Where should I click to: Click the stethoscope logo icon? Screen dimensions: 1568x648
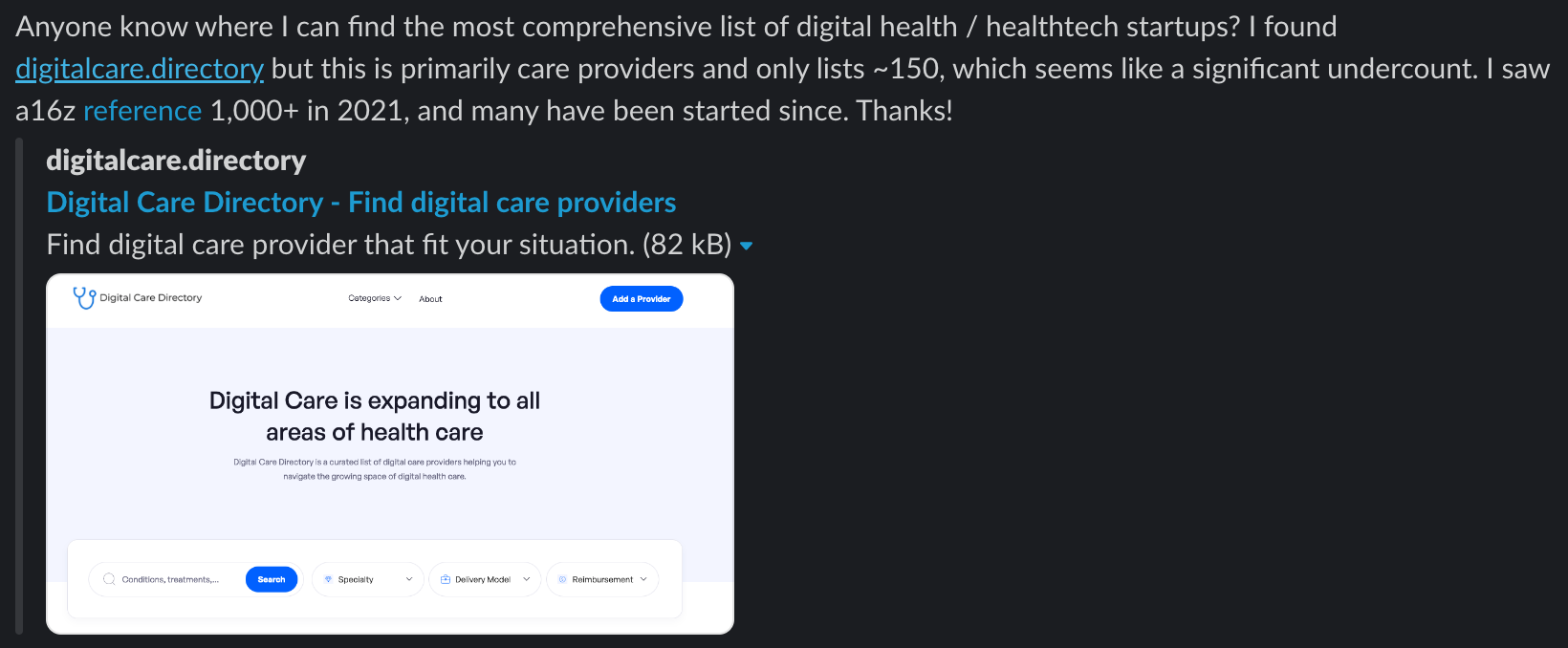tap(84, 298)
